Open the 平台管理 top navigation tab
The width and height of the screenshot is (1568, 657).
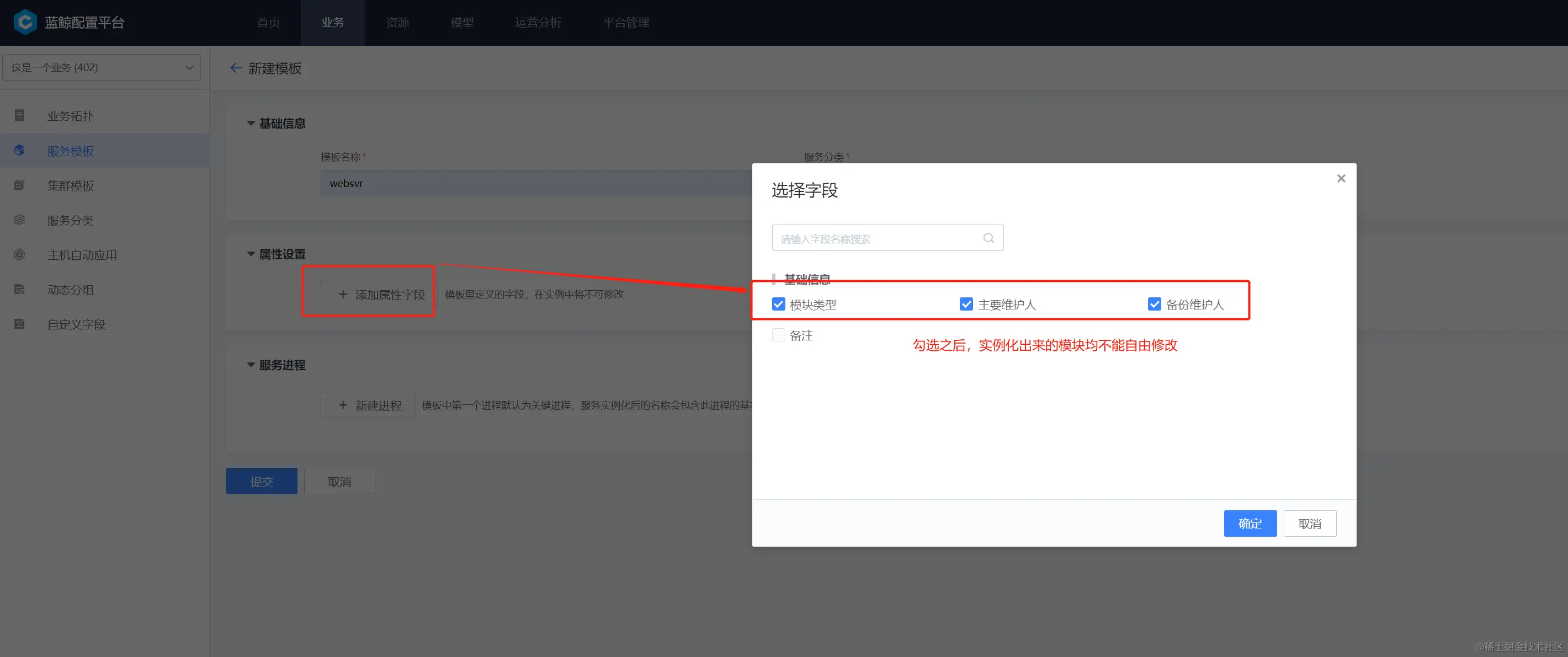pyautogui.click(x=626, y=23)
